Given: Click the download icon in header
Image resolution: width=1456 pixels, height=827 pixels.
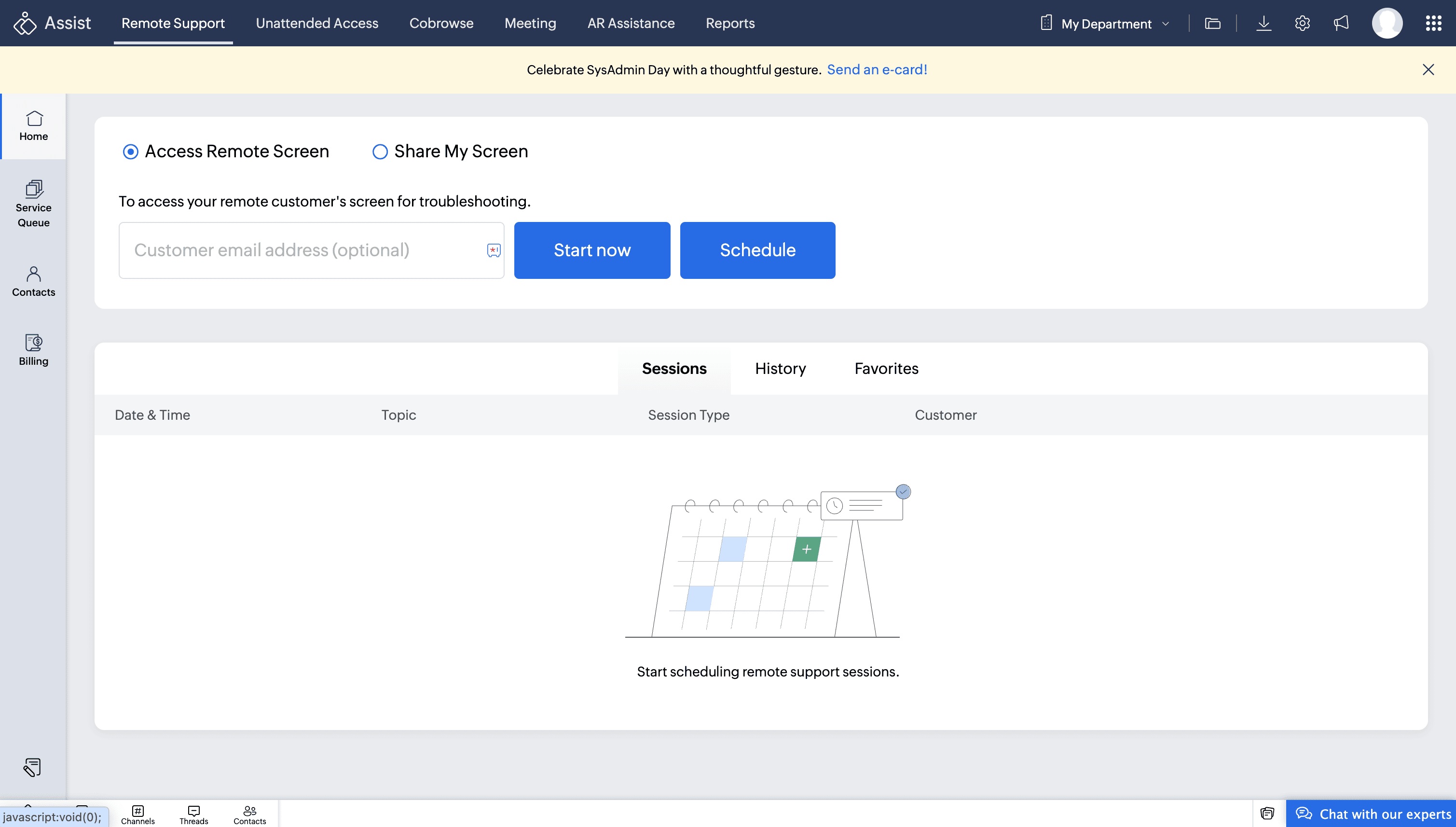Looking at the screenshot, I should 1264,23.
